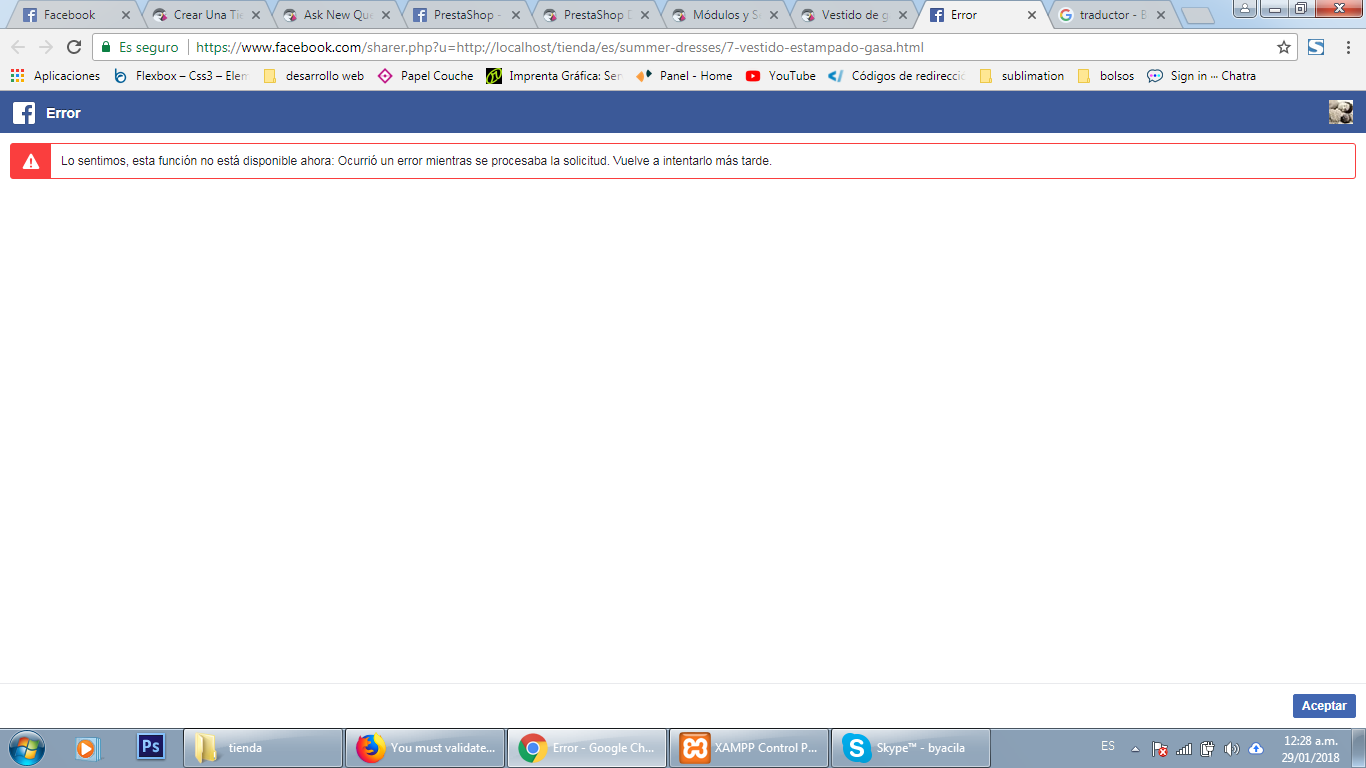Open the Flexbox – Css3 bookmark
The width and height of the screenshot is (1366, 768).
point(180,76)
